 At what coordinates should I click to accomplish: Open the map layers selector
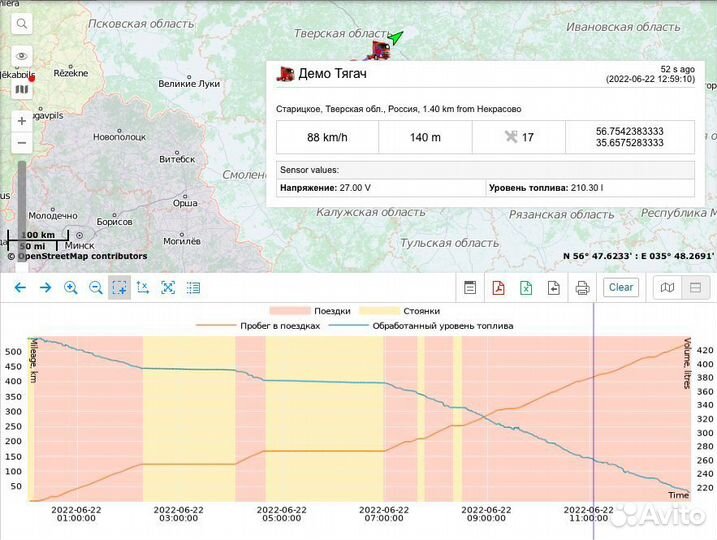pos(22,89)
